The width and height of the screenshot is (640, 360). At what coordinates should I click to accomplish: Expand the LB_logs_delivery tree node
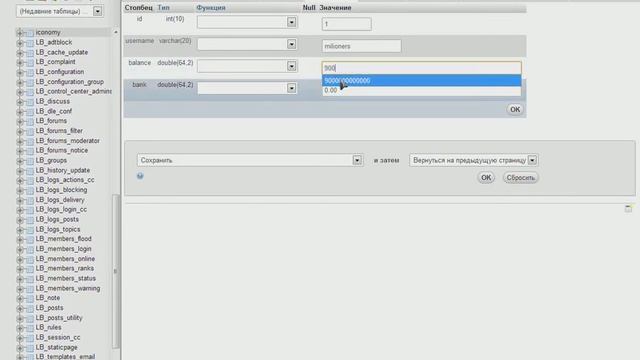[20, 200]
